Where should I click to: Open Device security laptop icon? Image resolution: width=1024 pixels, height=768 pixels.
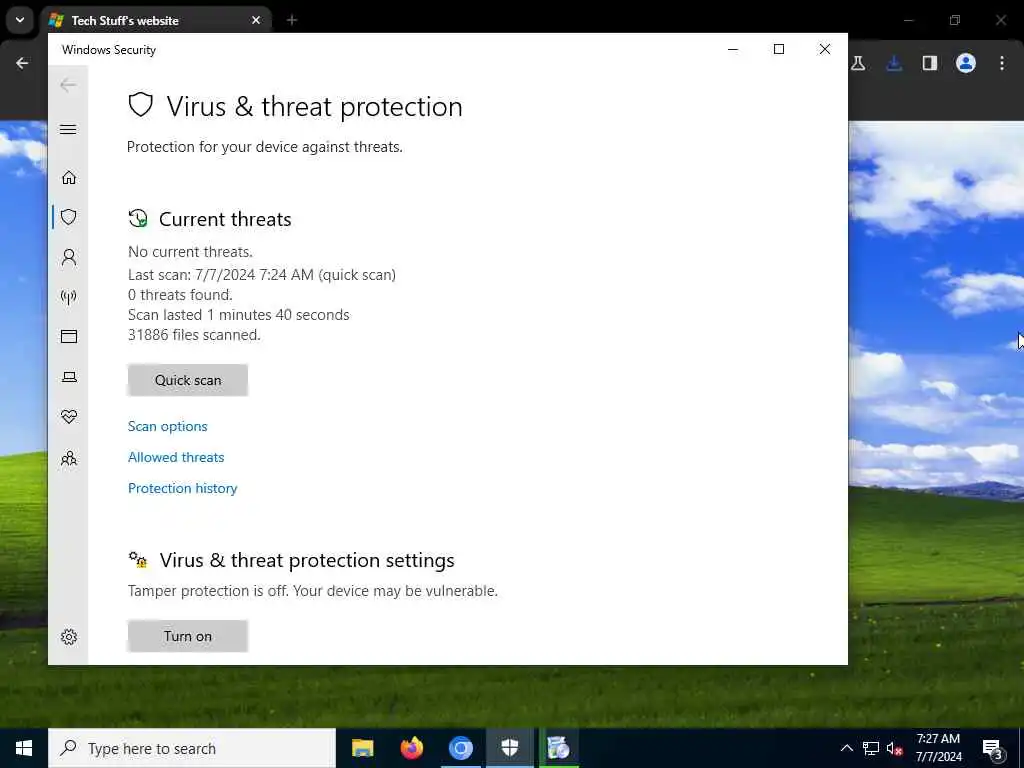tap(69, 377)
